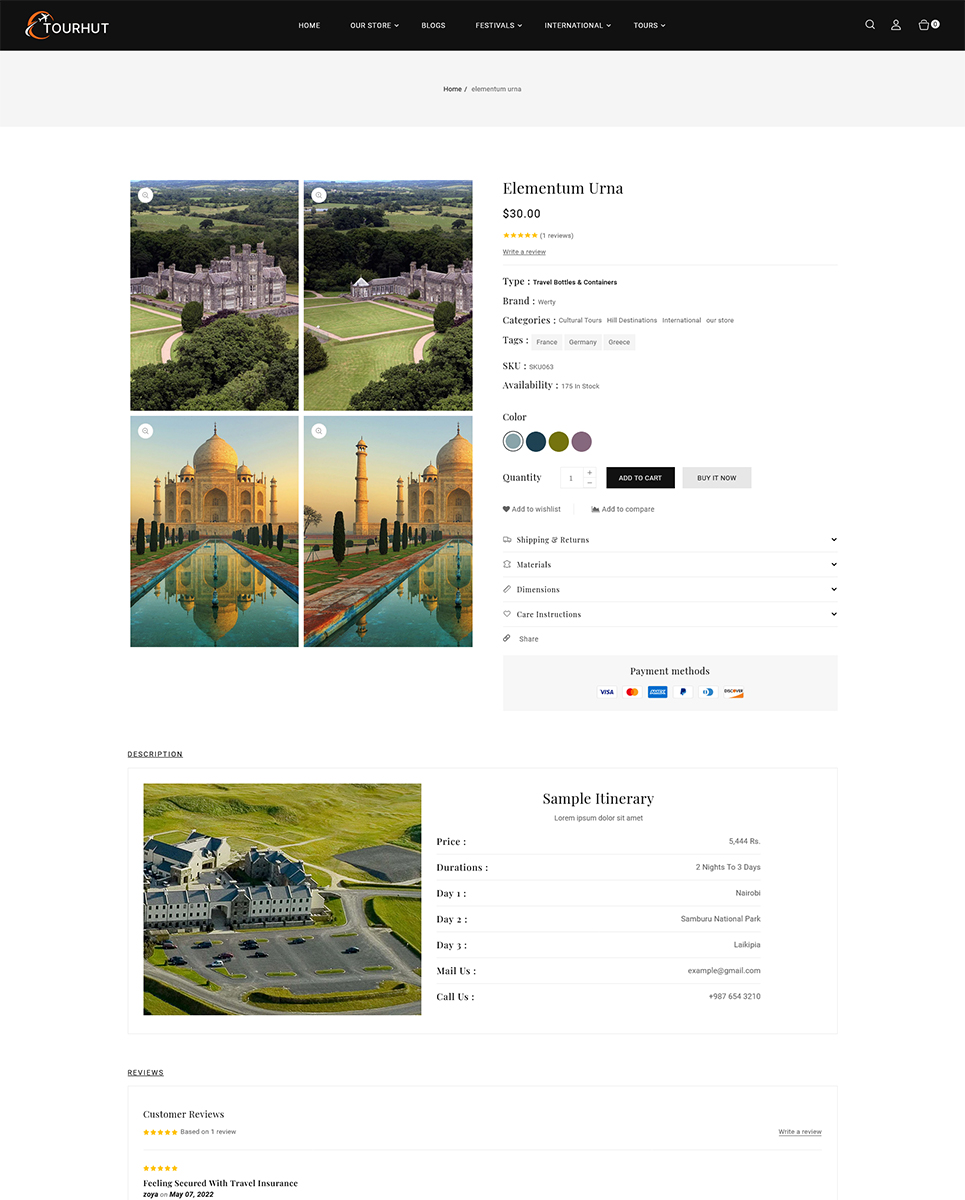Expand Shipping & Returns section
This screenshot has width=965, height=1200.
point(833,540)
